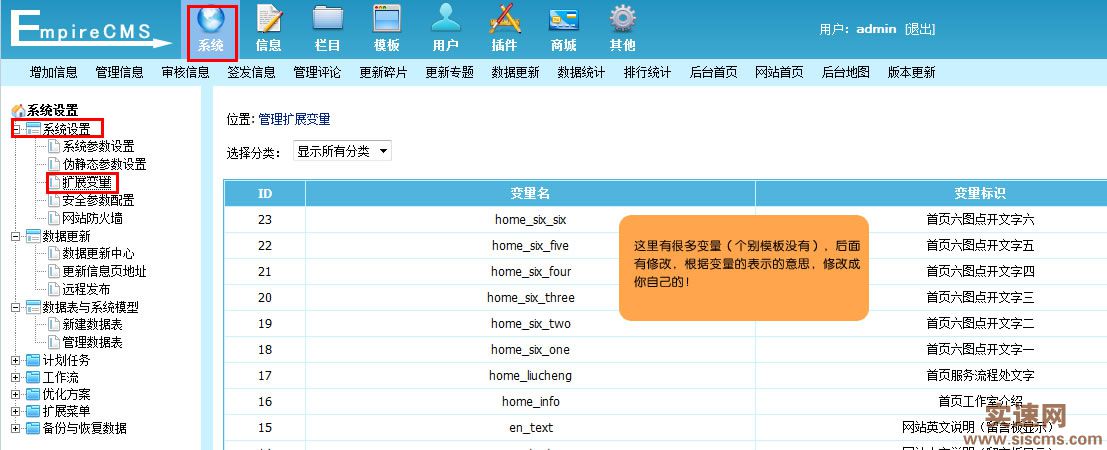This screenshot has height=450, width=1107.
Task: Open 数据更新 in the secondary menu
Action: point(515,72)
